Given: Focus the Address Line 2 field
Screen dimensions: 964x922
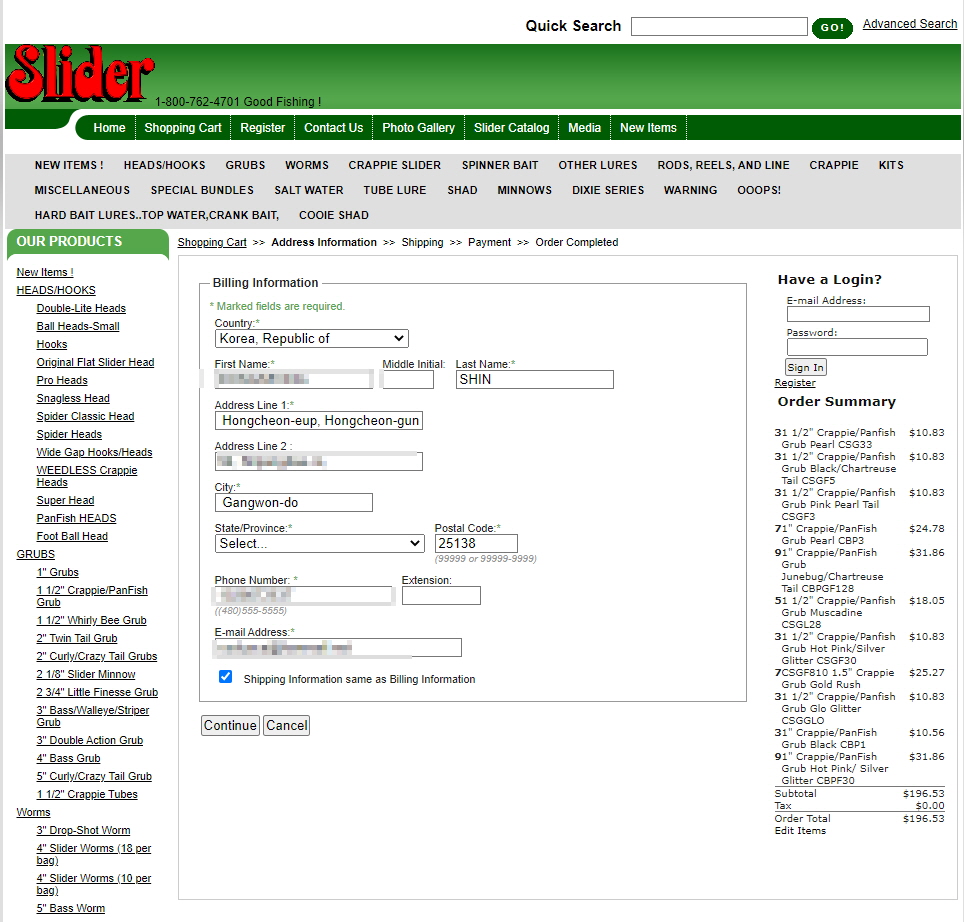Looking at the screenshot, I should coord(318,462).
